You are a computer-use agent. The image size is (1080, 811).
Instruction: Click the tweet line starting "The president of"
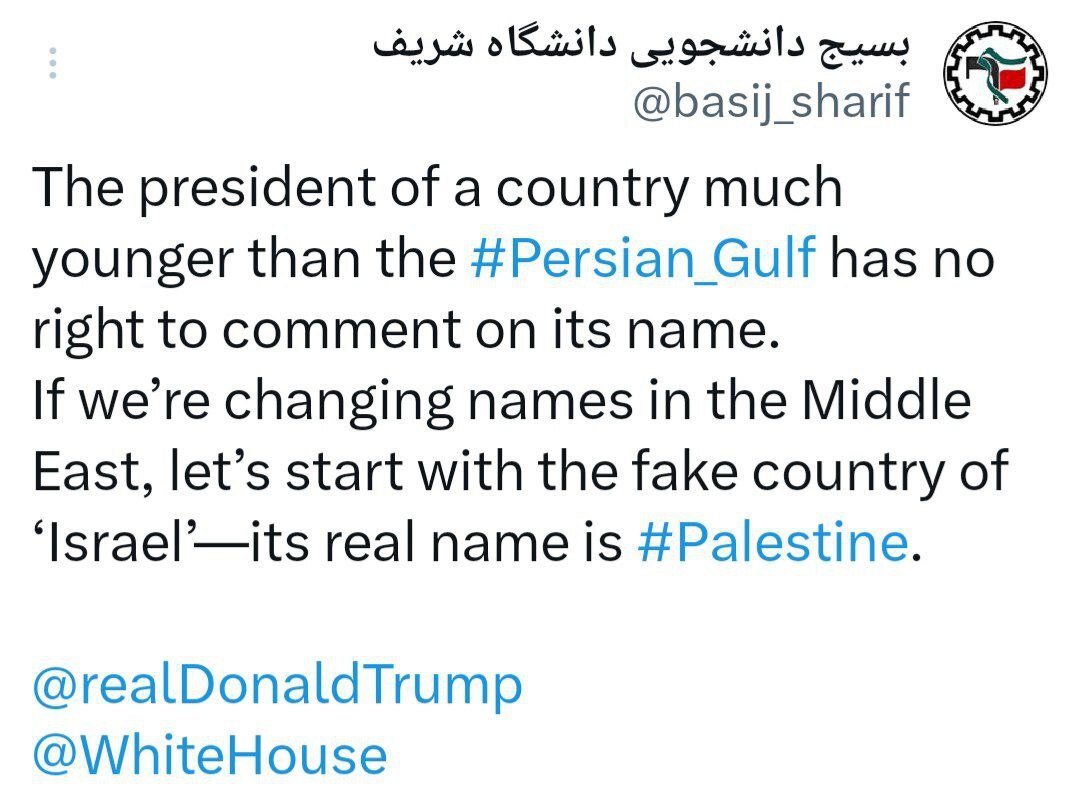(437, 188)
